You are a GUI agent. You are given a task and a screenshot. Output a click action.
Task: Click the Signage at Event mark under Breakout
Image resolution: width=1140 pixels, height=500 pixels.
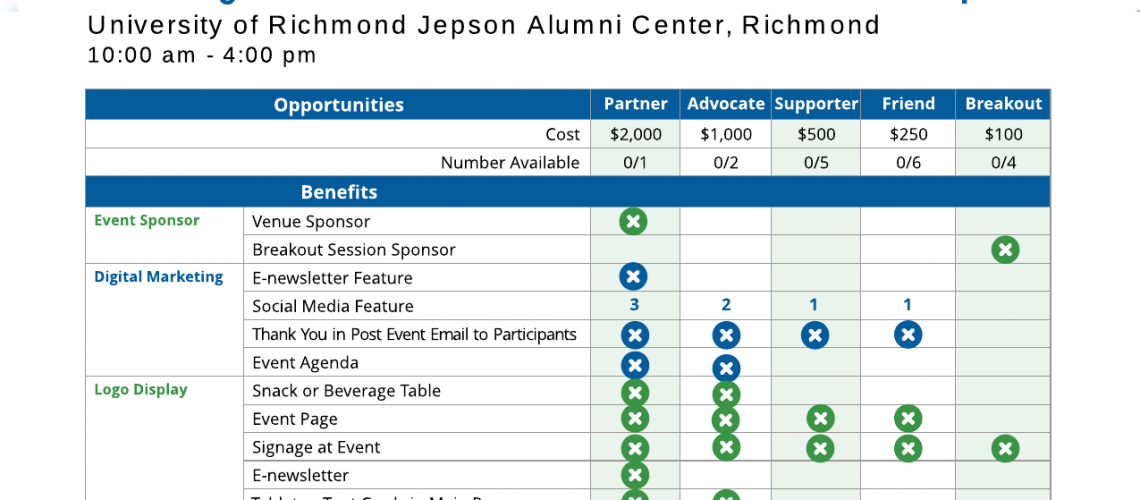[x=1005, y=448]
